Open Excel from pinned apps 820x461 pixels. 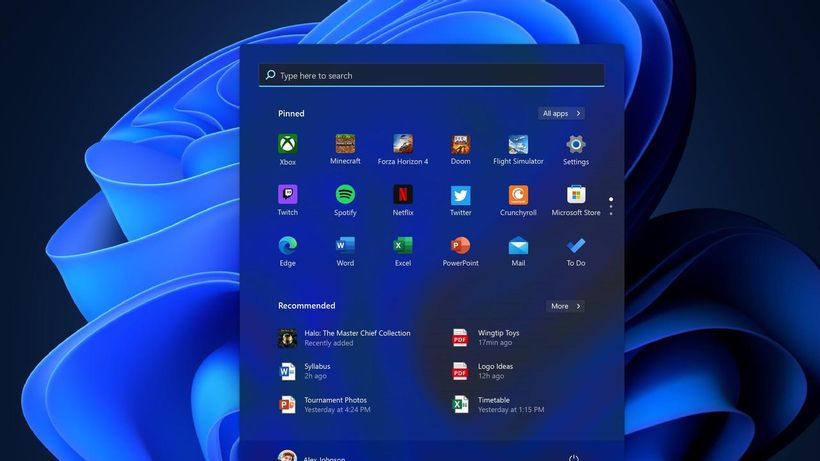pos(403,251)
